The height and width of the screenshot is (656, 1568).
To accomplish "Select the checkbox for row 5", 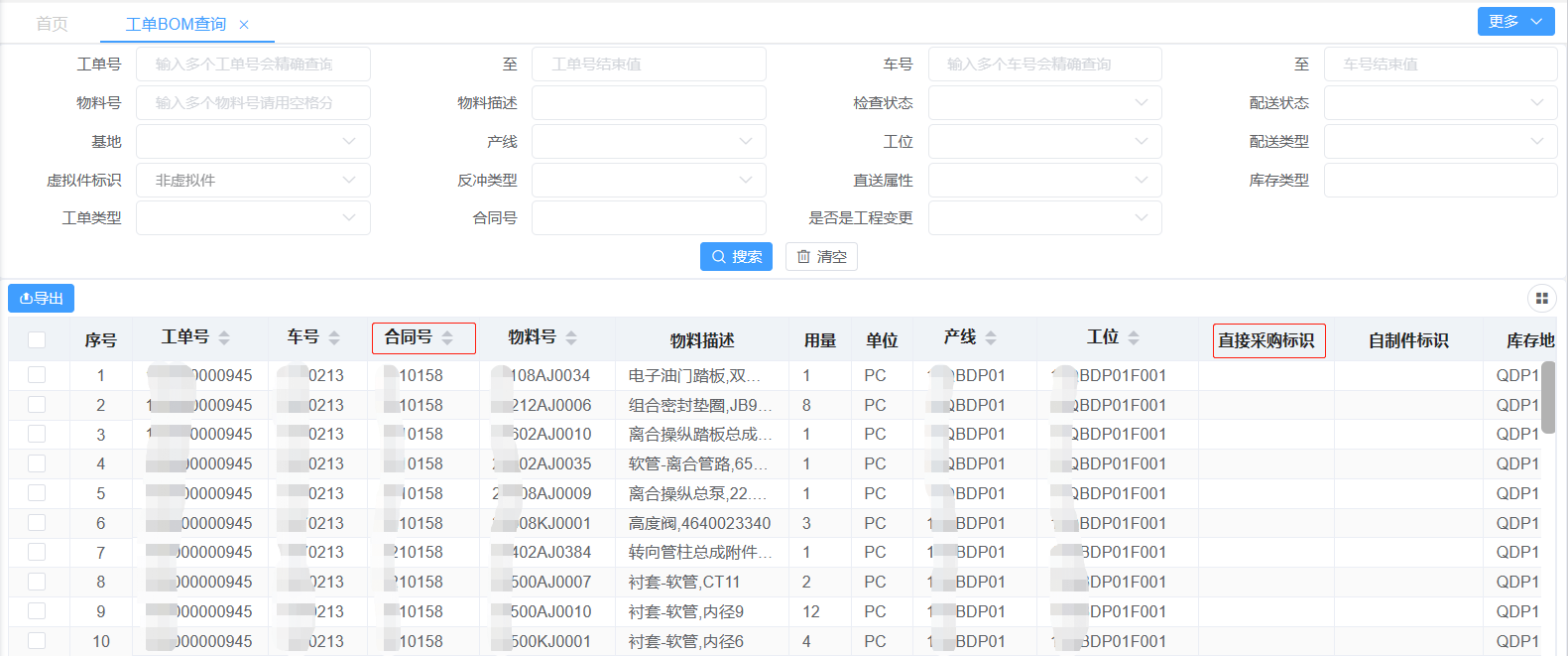I will point(37,493).
